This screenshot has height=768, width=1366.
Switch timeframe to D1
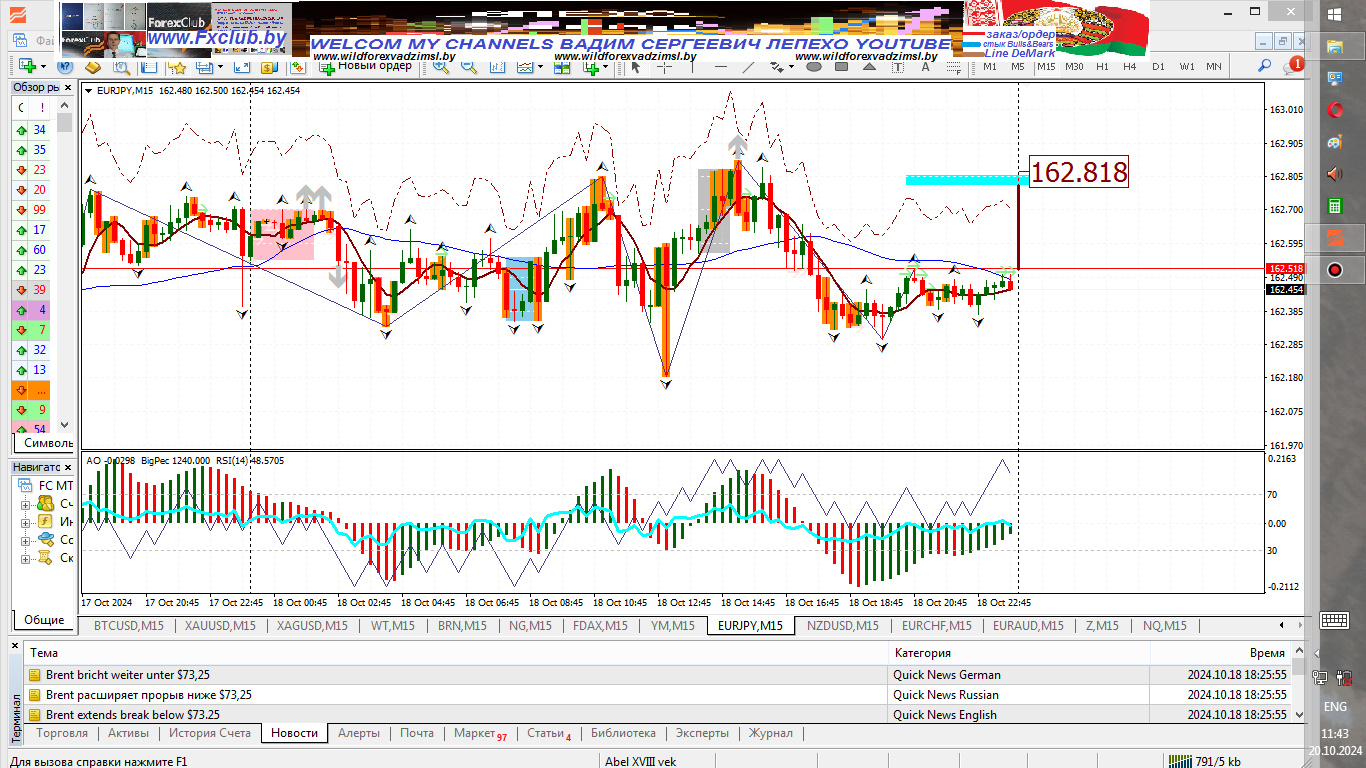(1158, 66)
